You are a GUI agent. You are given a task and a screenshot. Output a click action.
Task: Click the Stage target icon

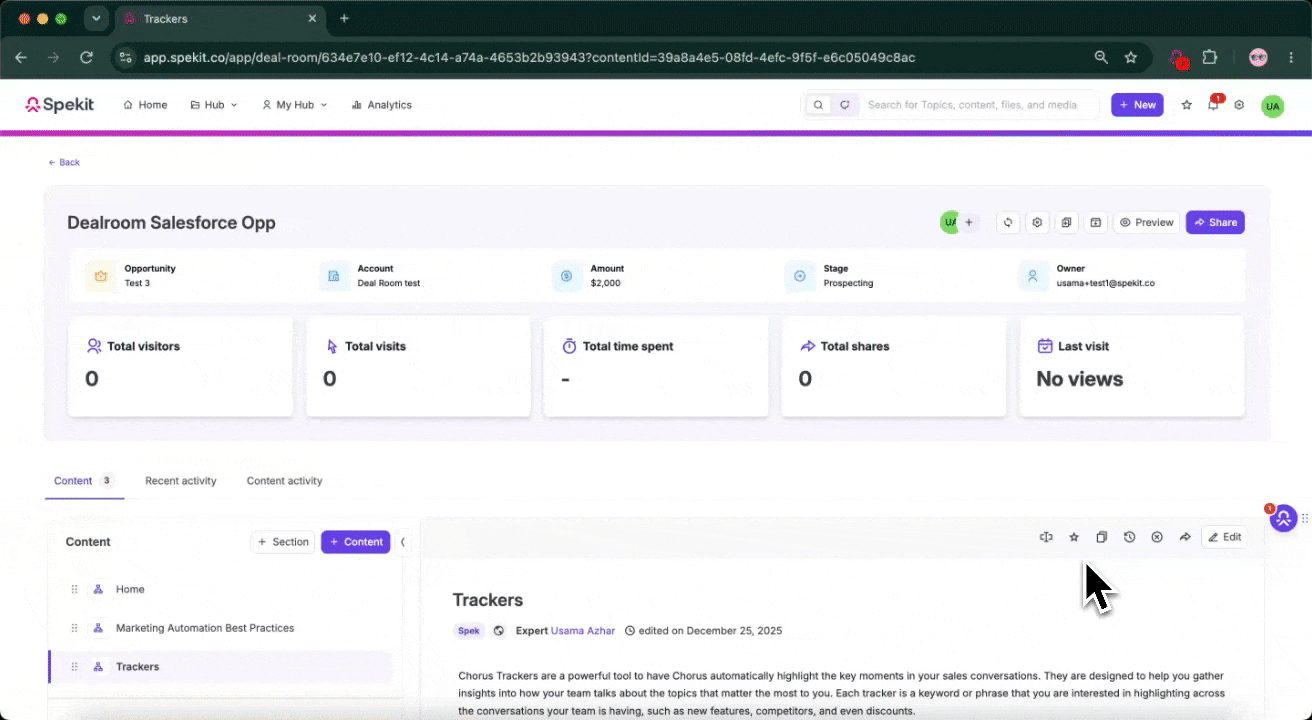[800, 276]
